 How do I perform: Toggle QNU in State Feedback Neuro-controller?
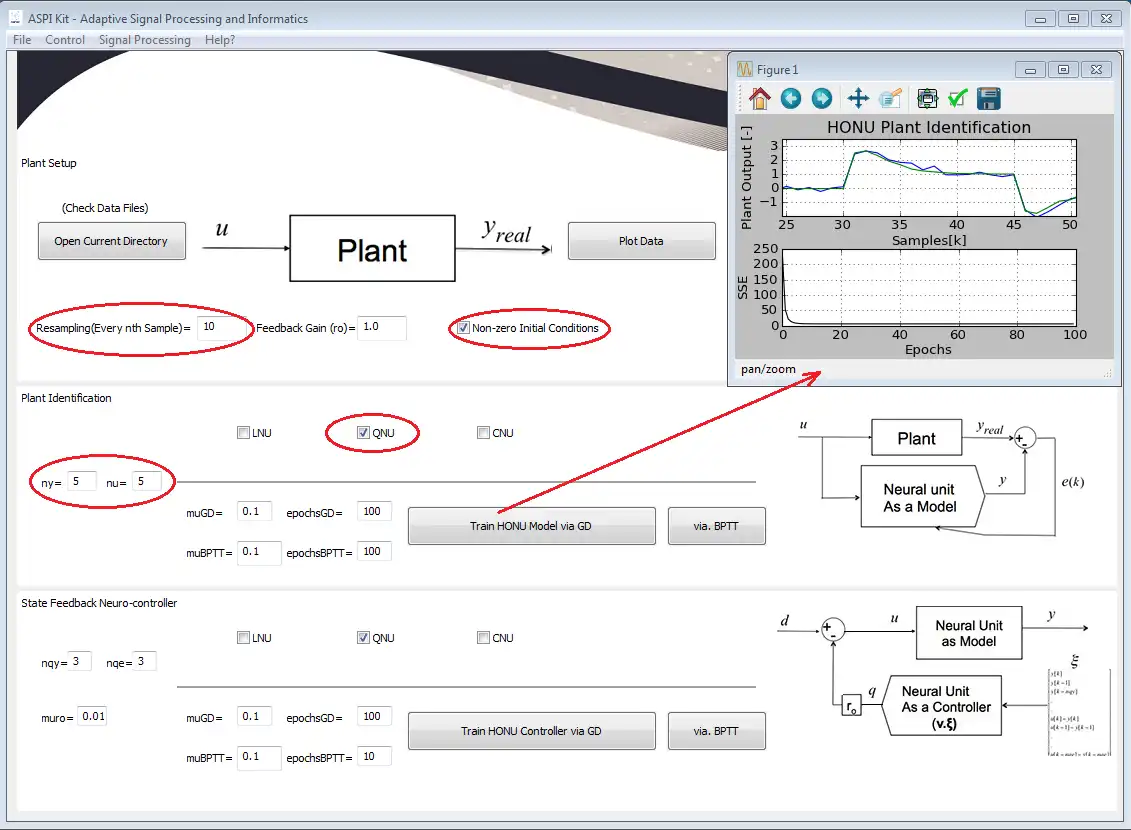364,637
